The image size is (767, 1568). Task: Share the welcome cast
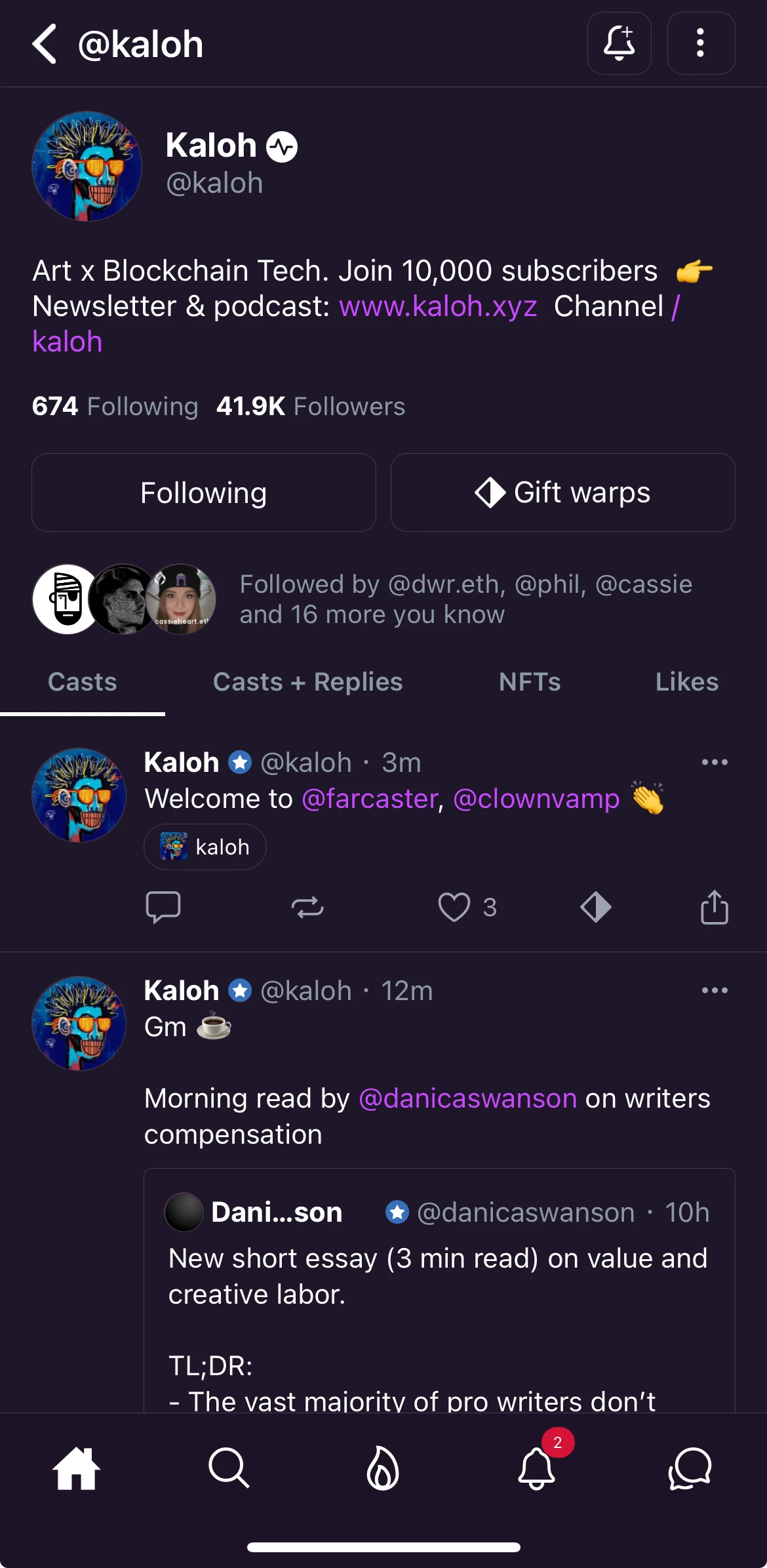coord(714,908)
